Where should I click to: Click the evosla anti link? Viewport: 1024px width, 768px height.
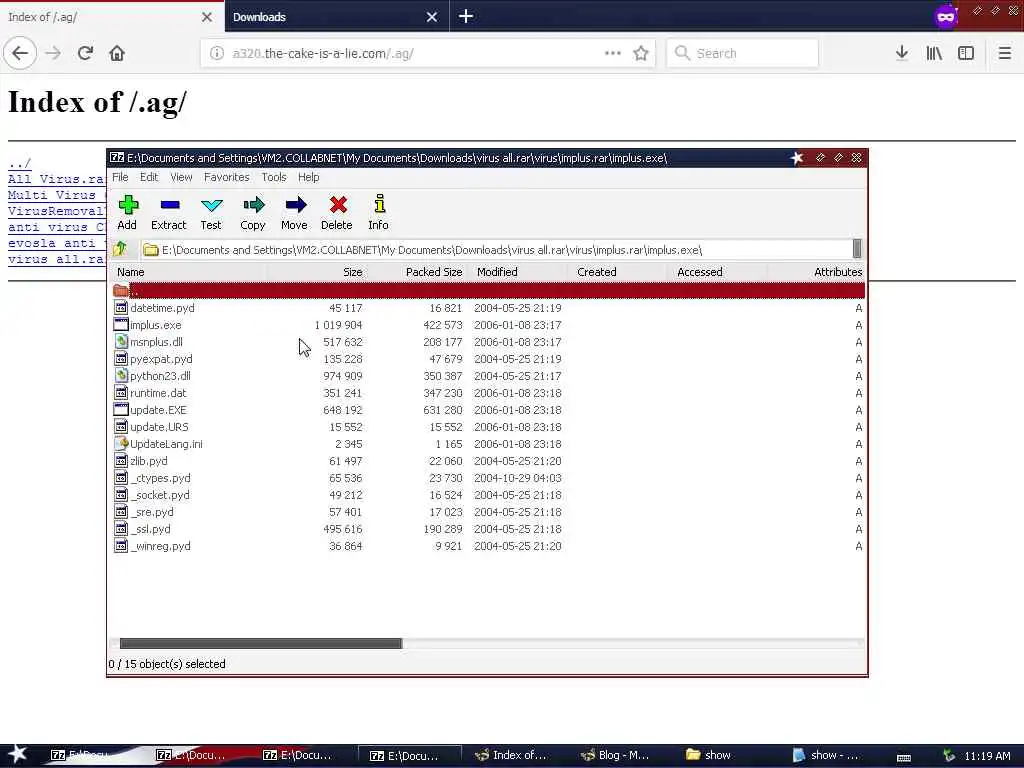(x=57, y=243)
